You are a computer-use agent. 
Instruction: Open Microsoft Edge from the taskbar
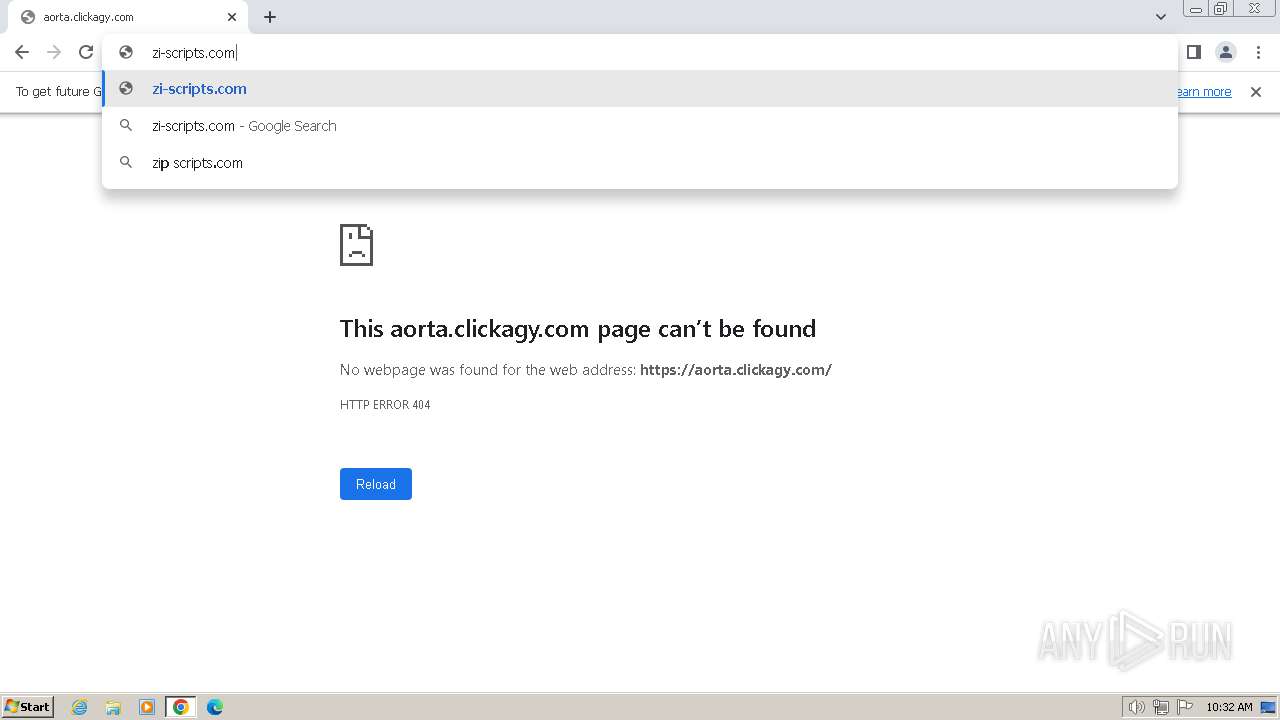coord(215,707)
